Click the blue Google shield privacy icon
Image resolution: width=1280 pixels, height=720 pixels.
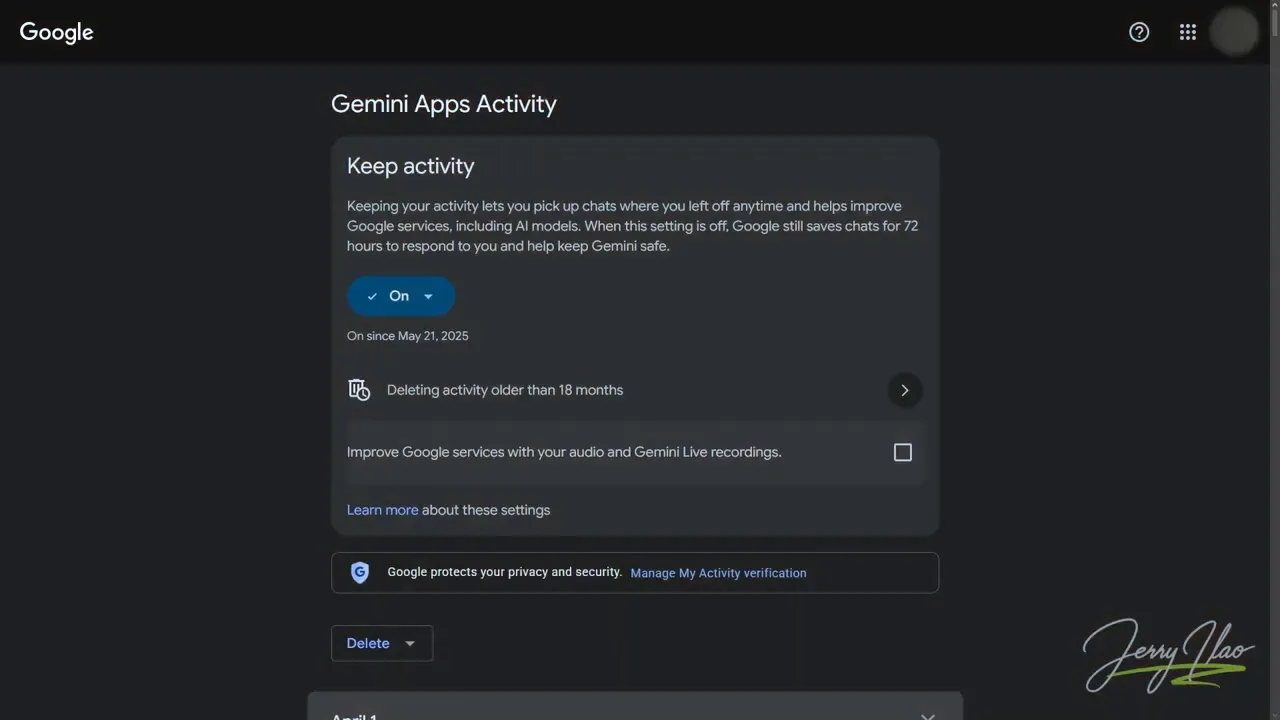click(360, 573)
